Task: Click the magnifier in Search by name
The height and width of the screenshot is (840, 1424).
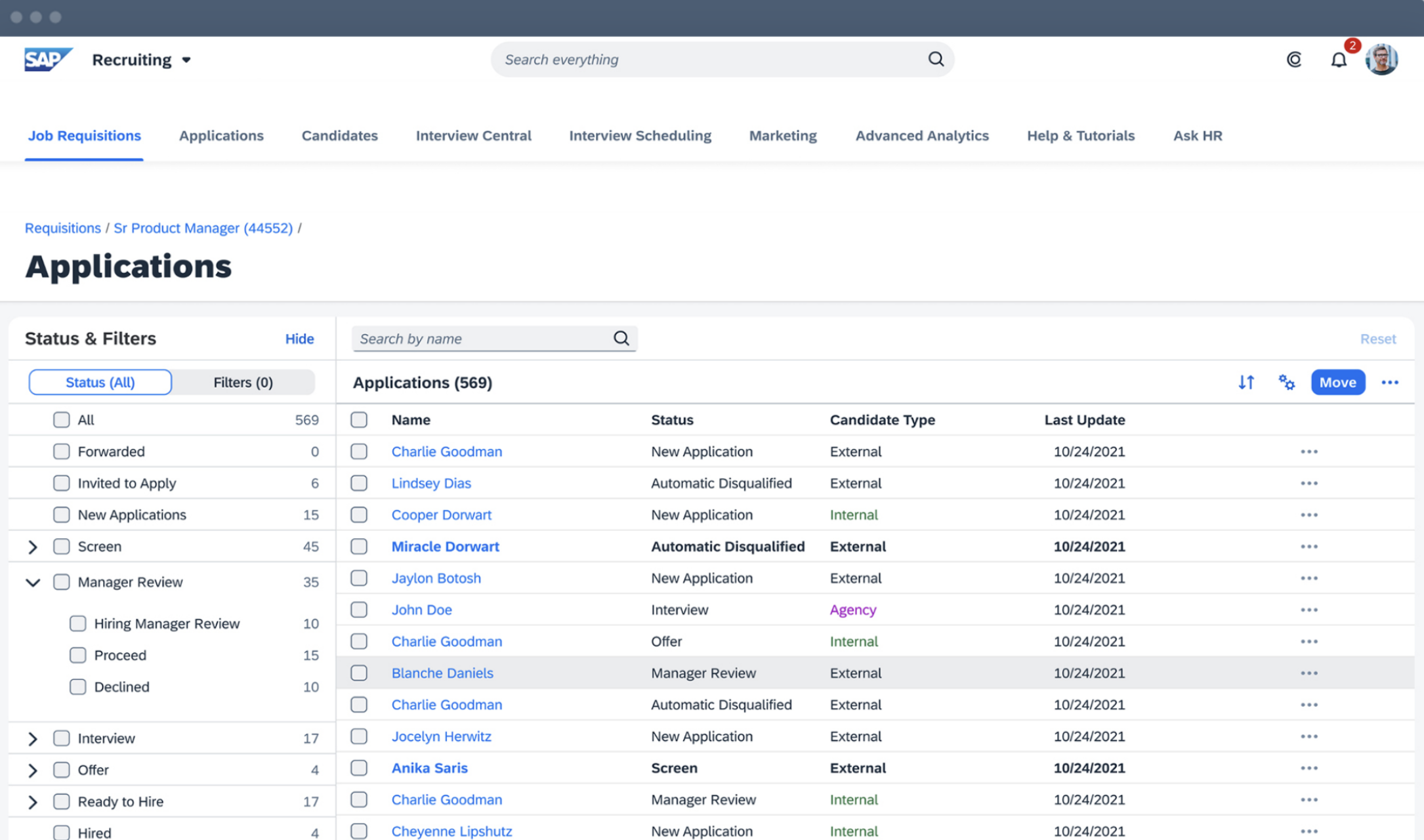Action: pos(621,338)
